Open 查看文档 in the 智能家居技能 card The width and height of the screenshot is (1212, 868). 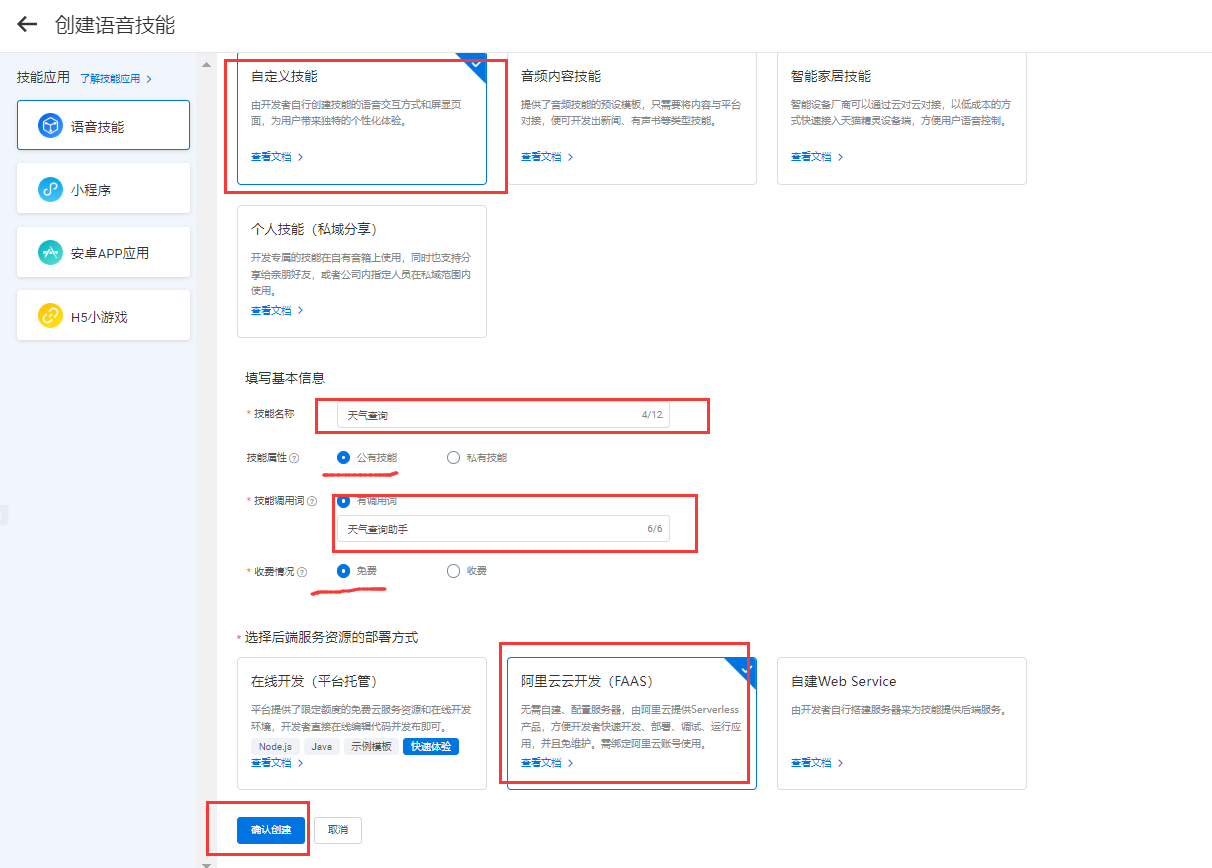817,157
